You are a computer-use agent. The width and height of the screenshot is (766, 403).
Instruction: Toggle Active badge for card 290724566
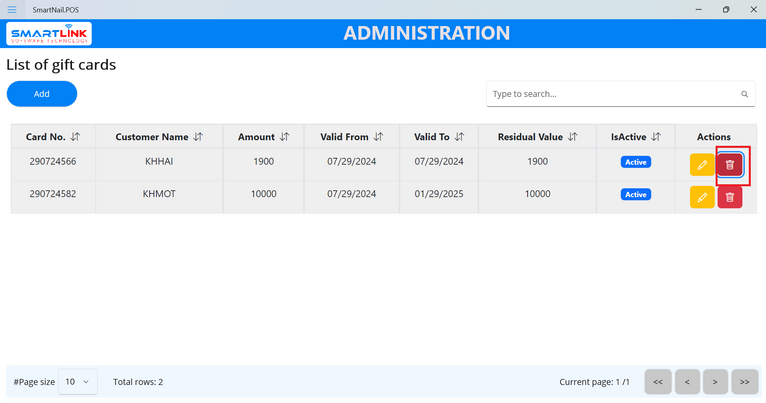coord(636,162)
